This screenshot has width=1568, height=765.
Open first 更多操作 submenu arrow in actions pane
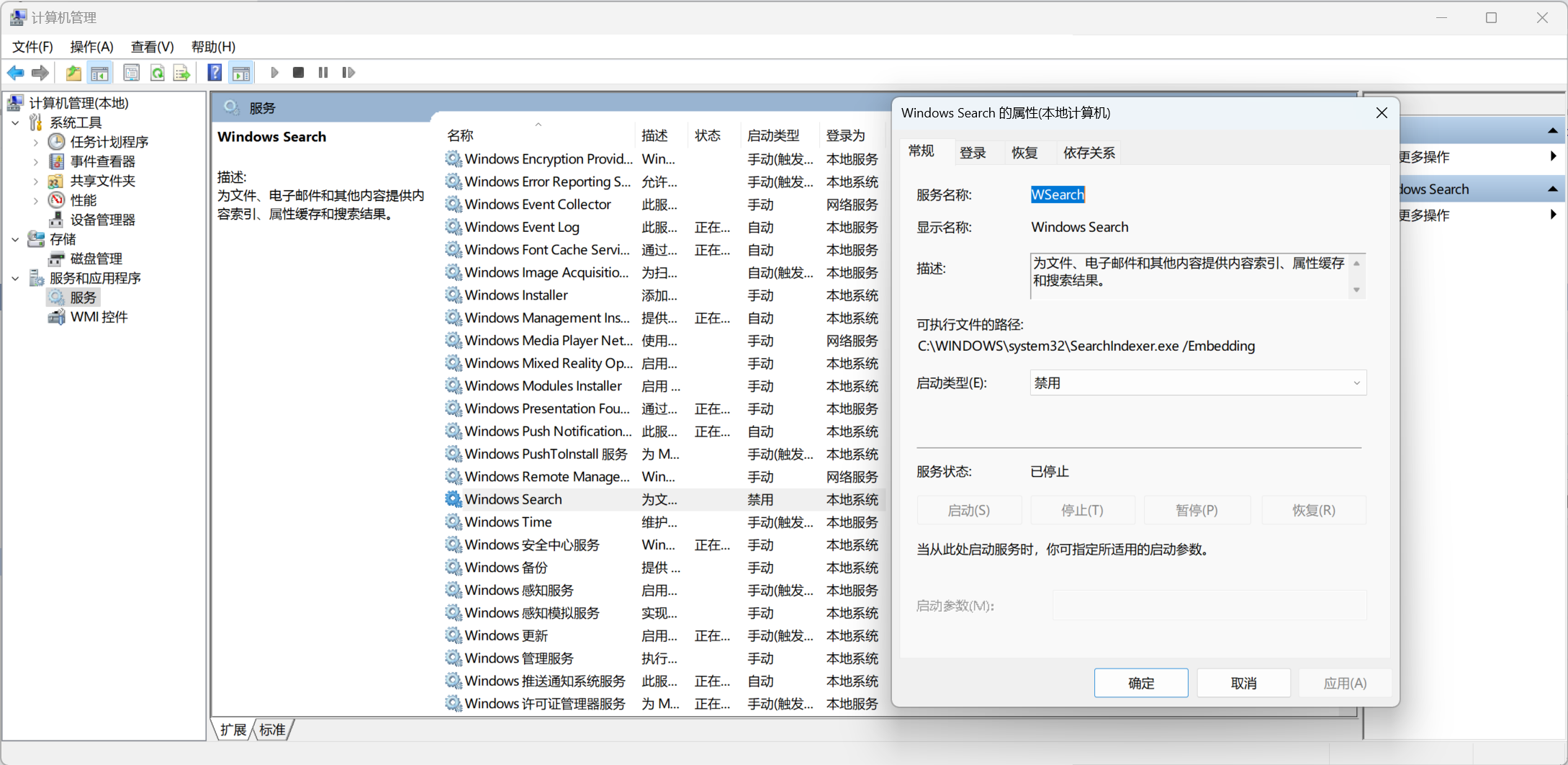[1554, 156]
